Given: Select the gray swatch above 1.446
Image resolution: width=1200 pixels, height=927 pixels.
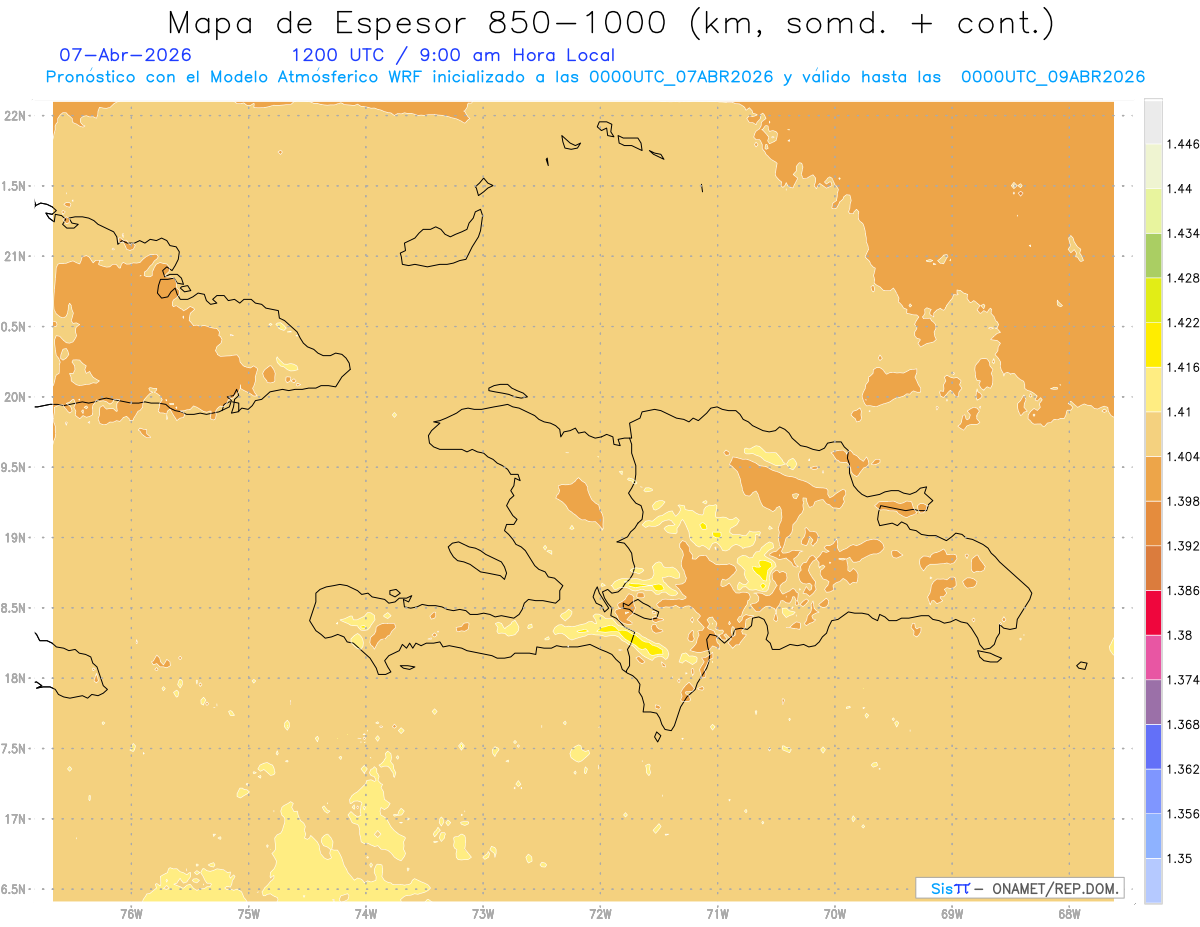Looking at the screenshot, I should pyautogui.click(x=1153, y=121).
